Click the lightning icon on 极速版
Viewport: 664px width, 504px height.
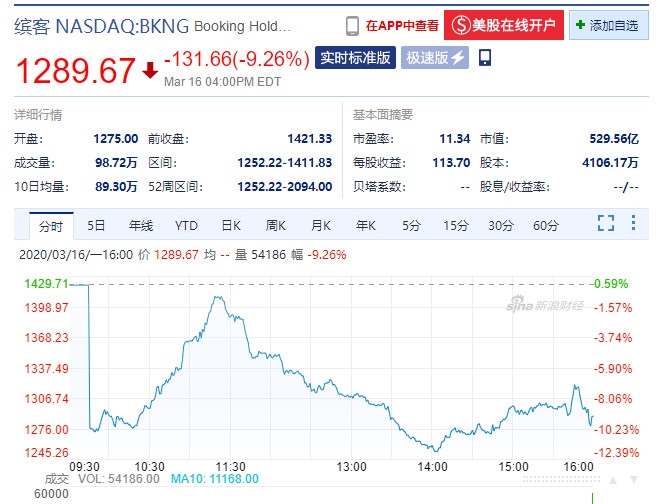[458, 58]
